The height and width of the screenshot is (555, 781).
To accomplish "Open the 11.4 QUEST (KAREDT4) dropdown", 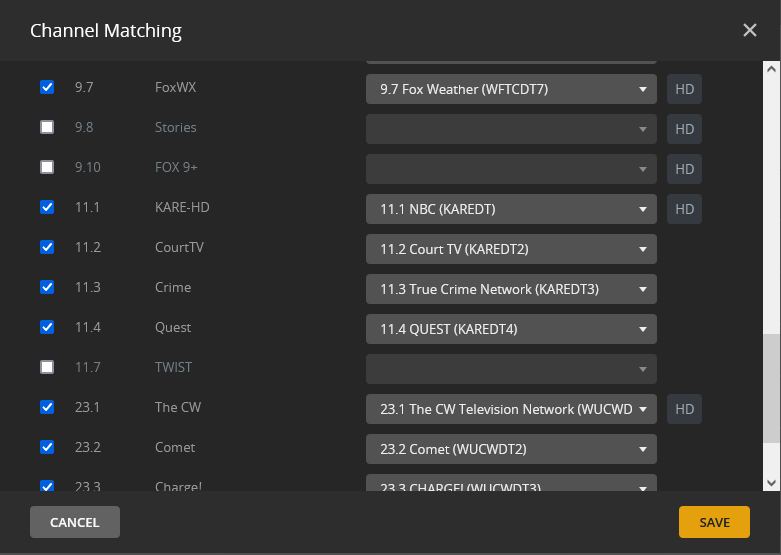I will (x=511, y=329).
